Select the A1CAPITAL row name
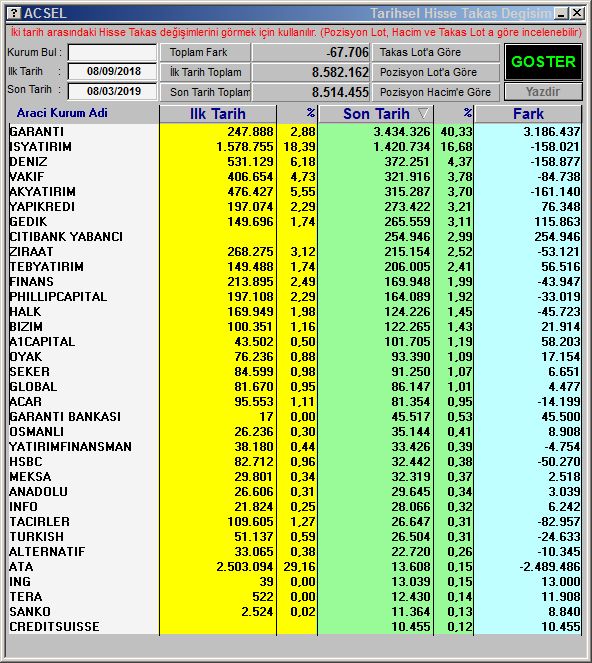The height and width of the screenshot is (663, 592). [x=42, y=342]
